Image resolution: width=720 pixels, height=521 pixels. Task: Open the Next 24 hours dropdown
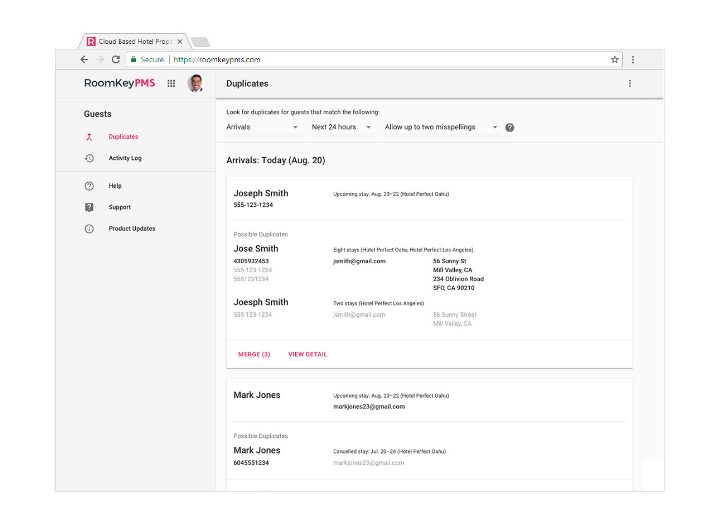coord(341,128)
